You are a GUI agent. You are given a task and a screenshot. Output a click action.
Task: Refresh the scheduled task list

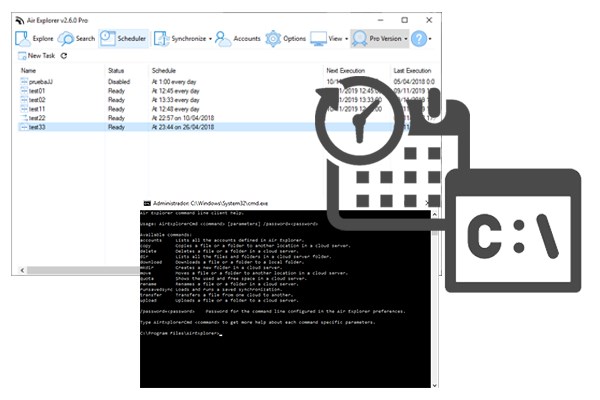(x=64, y=56)
